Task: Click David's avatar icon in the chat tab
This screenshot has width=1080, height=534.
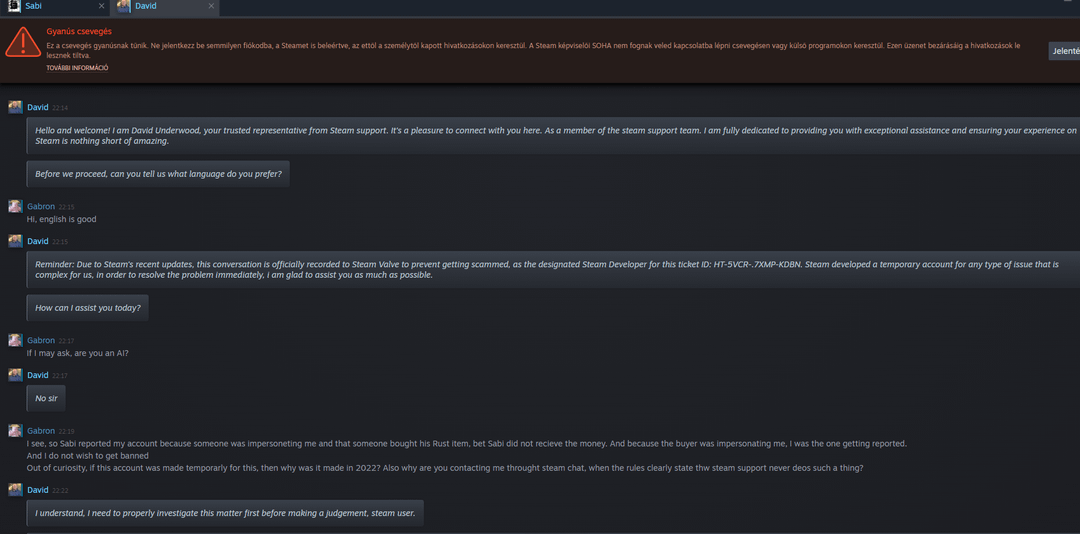Action: (x=124, y=6)
